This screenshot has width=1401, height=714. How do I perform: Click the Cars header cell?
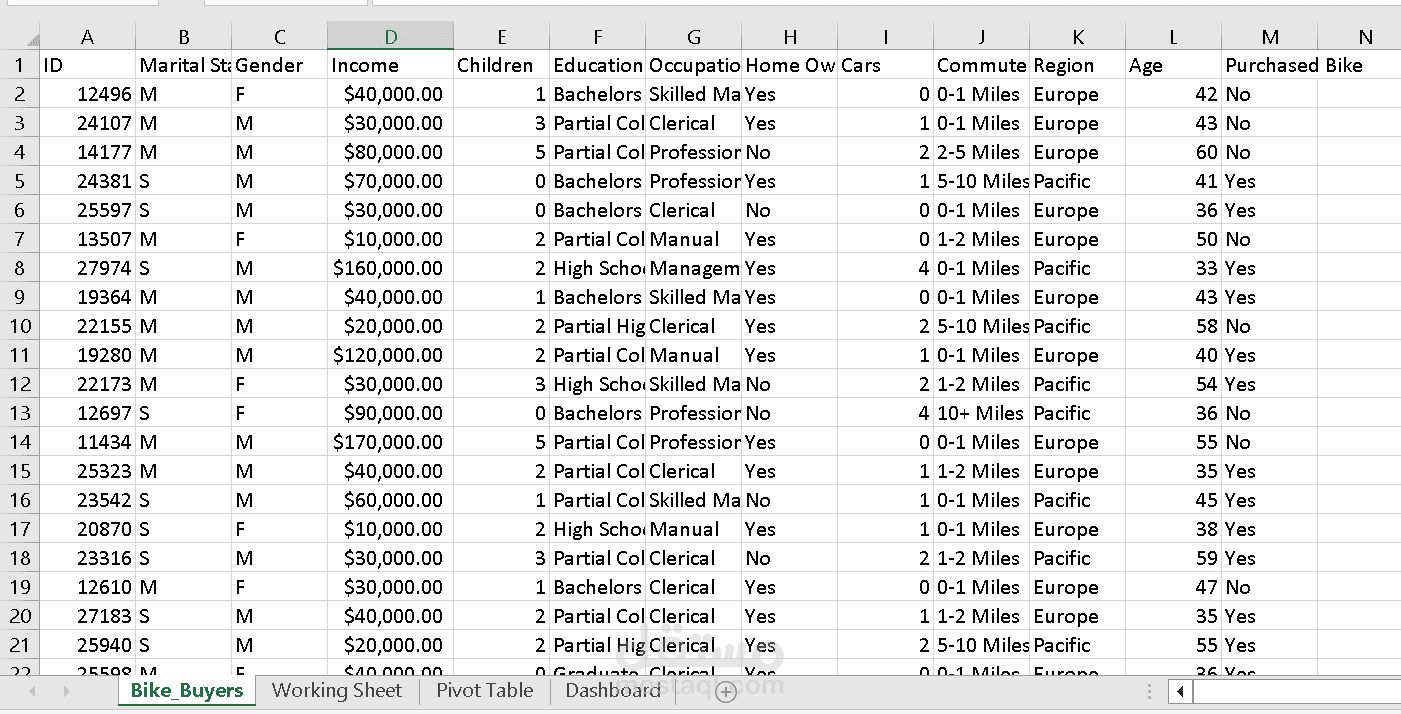pos(886,65)
